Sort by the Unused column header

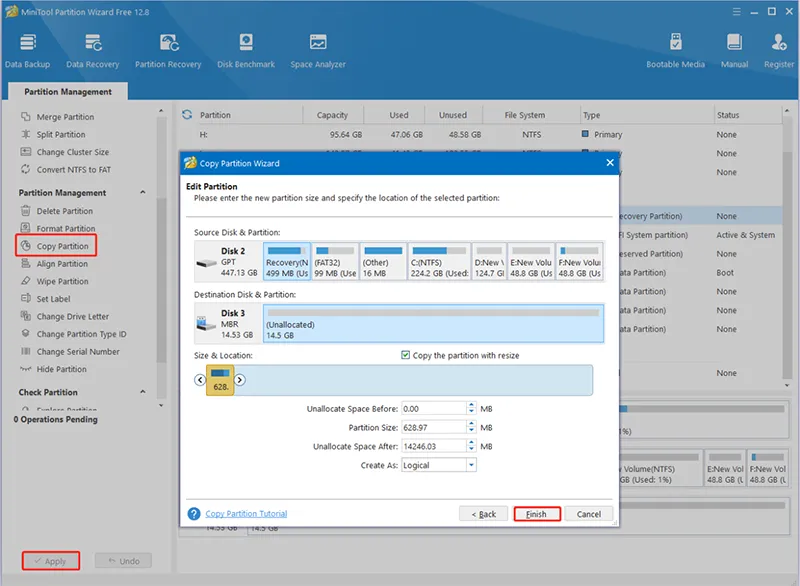(x=453, y=115)
